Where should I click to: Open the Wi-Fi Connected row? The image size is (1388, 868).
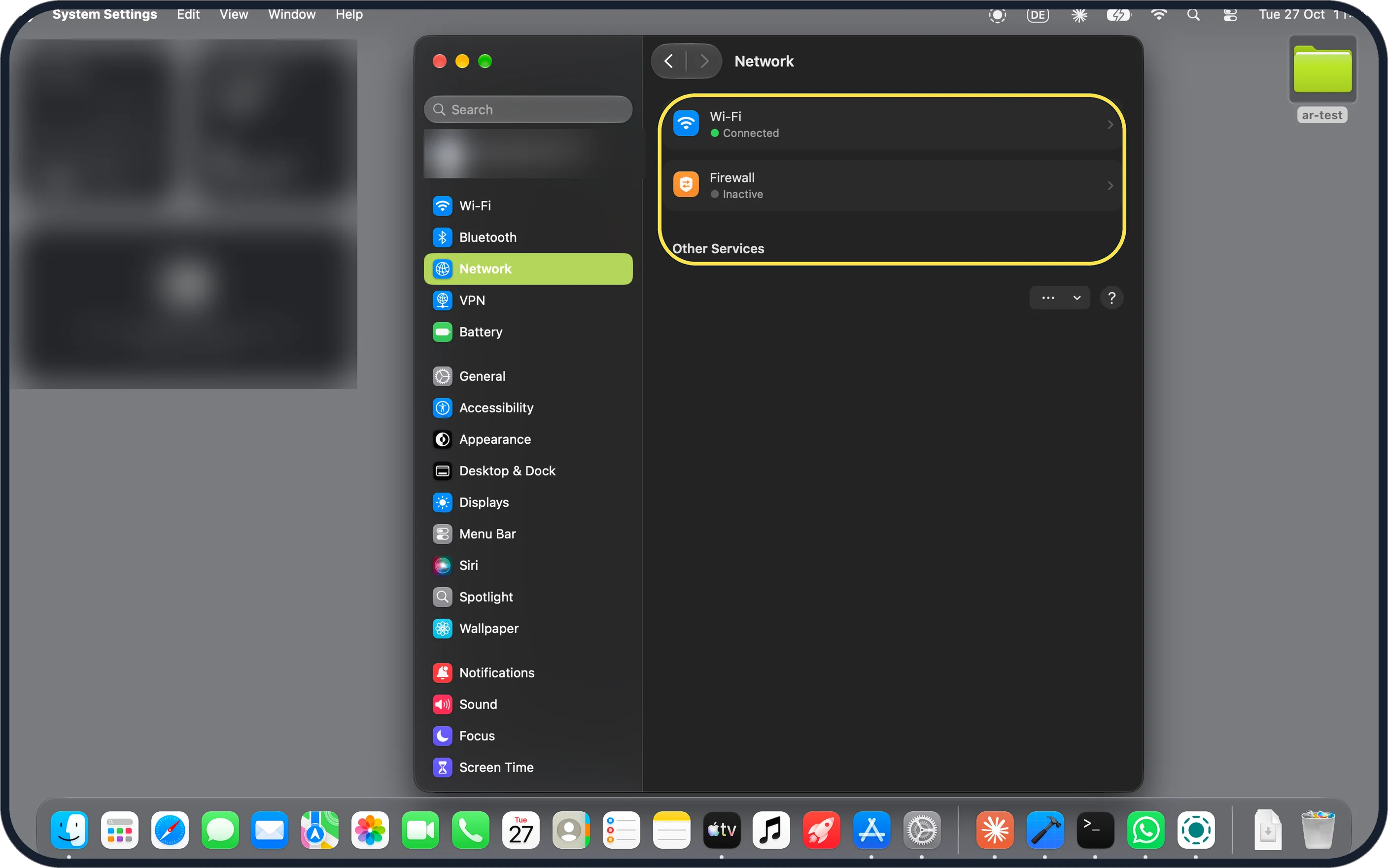(x=893, y=125)
